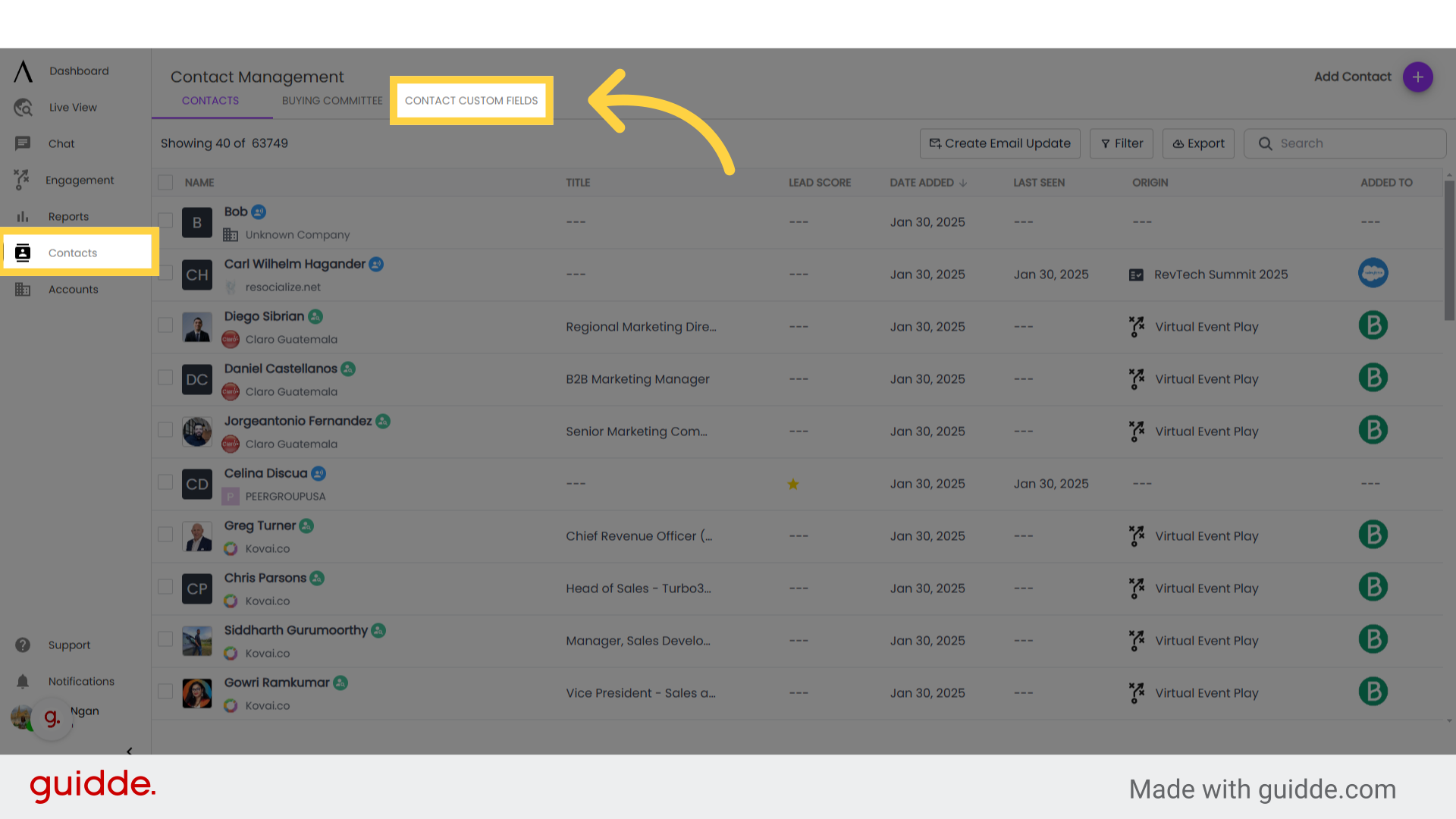Open the Filter button
Viewport: 1456px width, 819px height.
point(1122,143)
